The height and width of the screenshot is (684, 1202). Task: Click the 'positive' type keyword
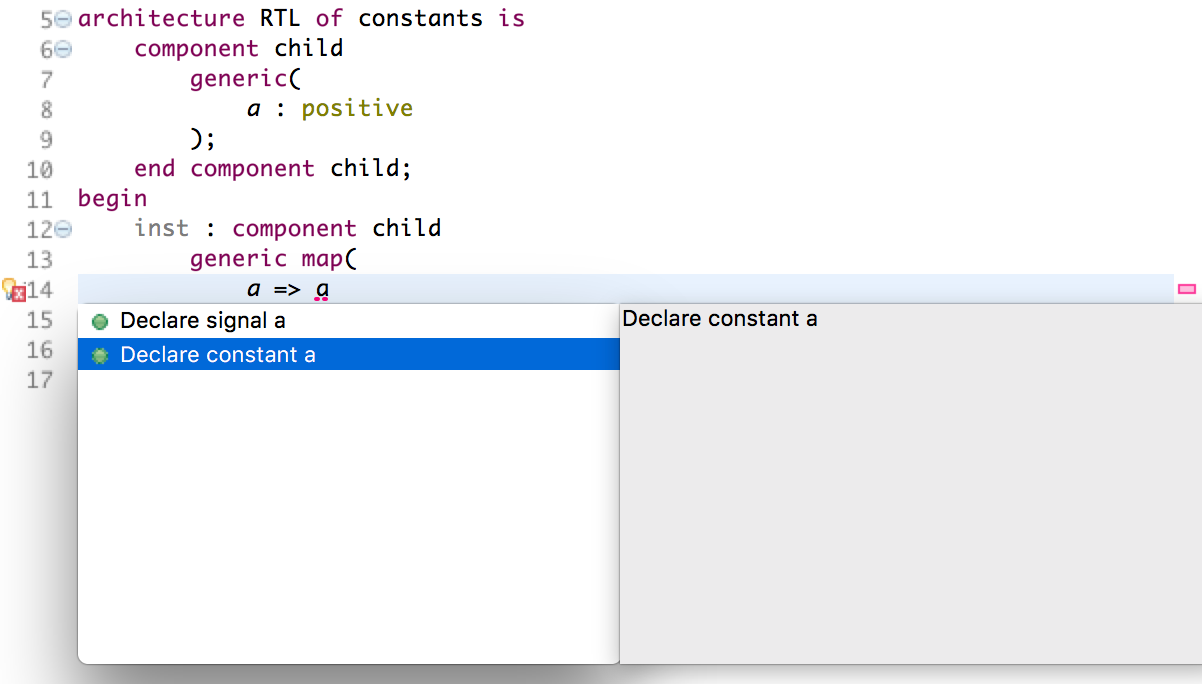tap(357, 109)
